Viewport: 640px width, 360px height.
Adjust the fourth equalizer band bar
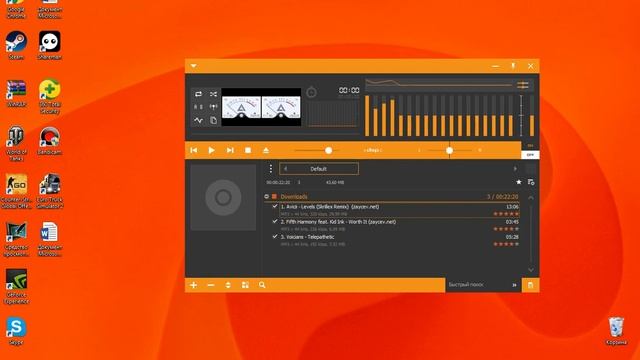tap(392, 116)
